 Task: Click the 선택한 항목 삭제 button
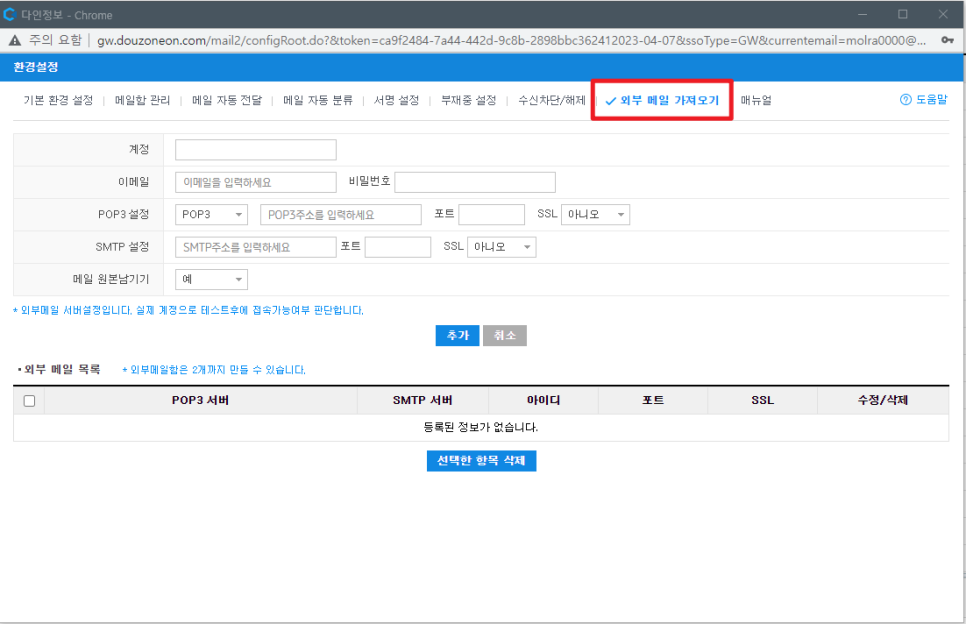481,461
